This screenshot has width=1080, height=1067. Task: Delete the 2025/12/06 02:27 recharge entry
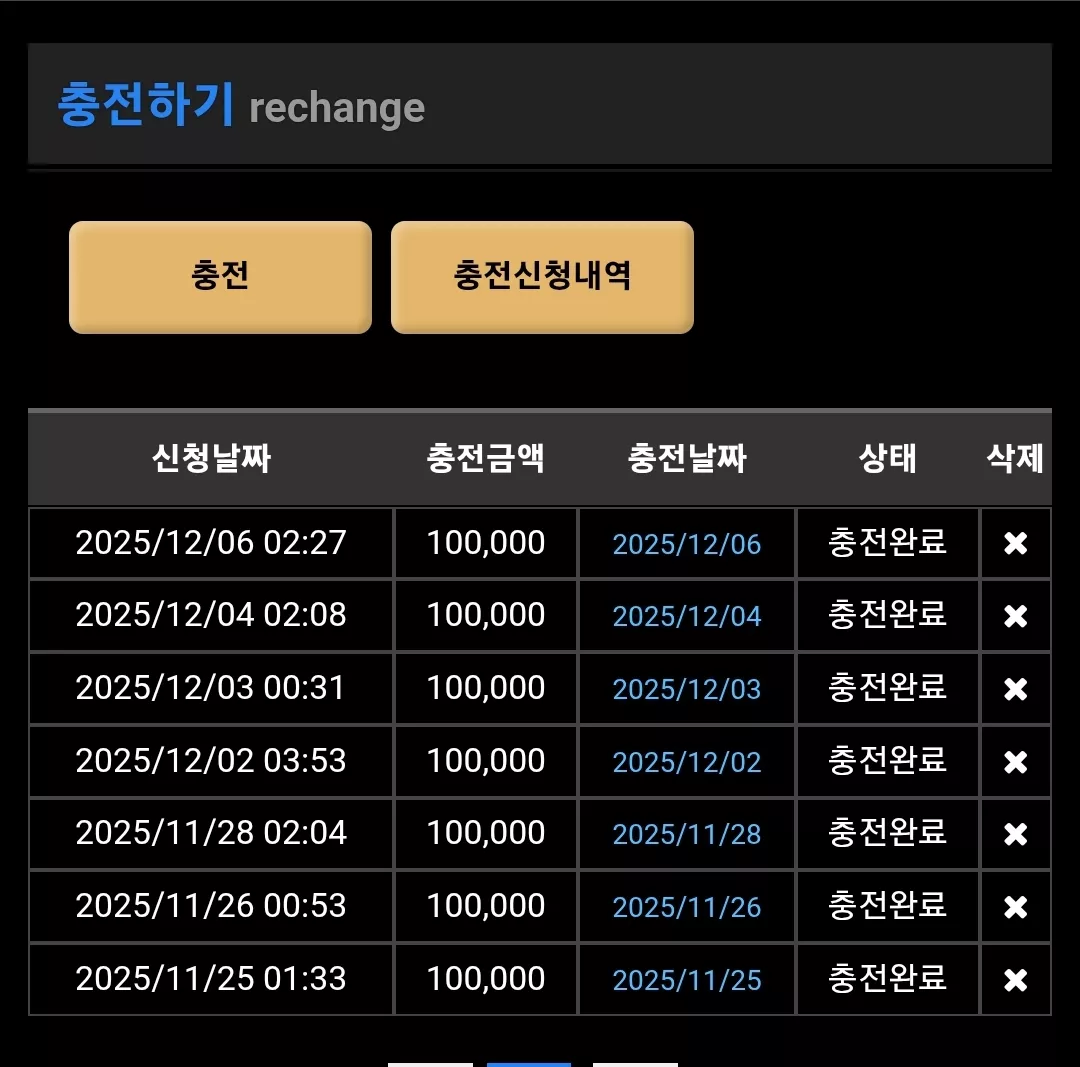(1015, 543)
